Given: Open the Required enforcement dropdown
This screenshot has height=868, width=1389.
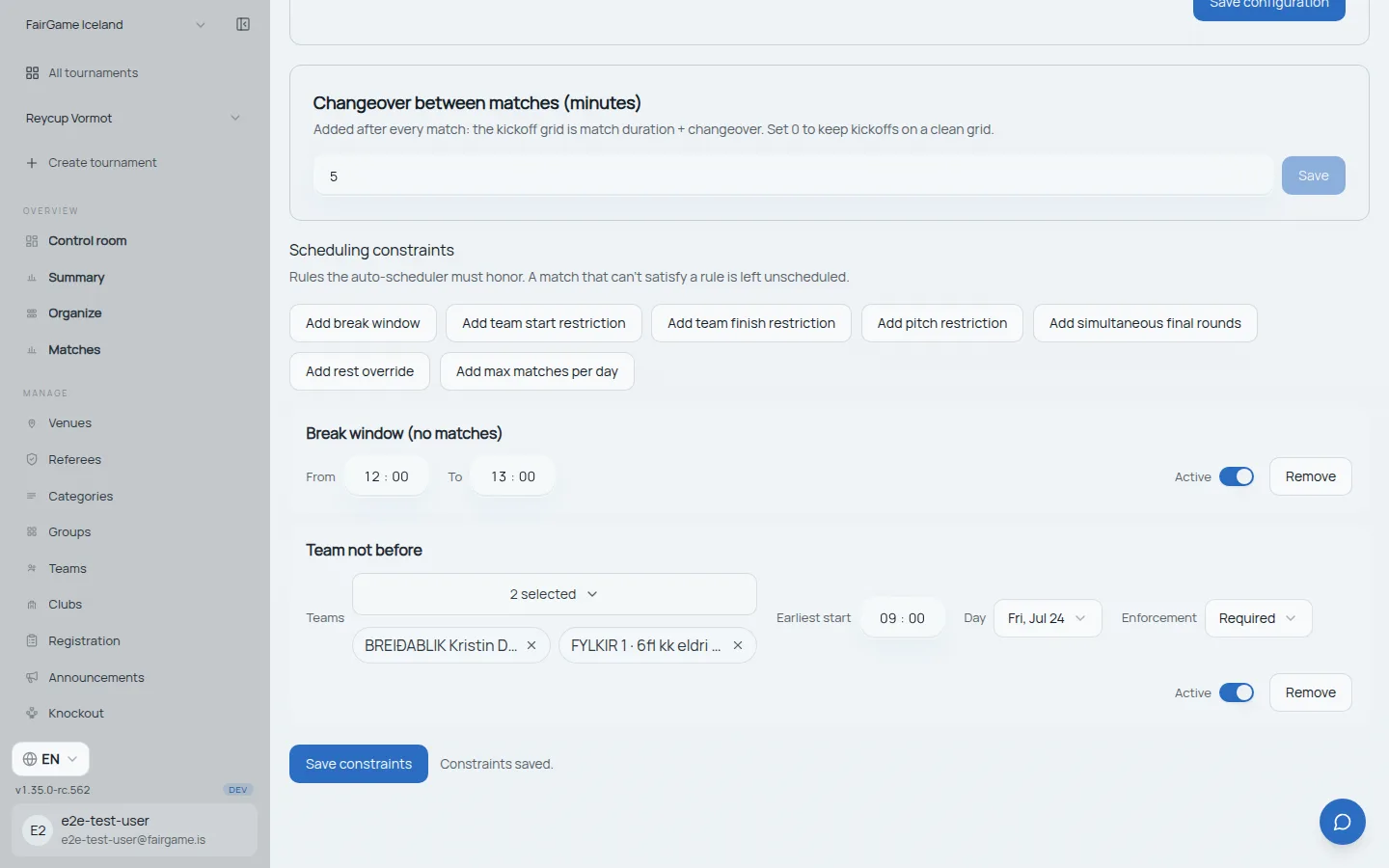Looking at the screenshot, I should 1258,618.
